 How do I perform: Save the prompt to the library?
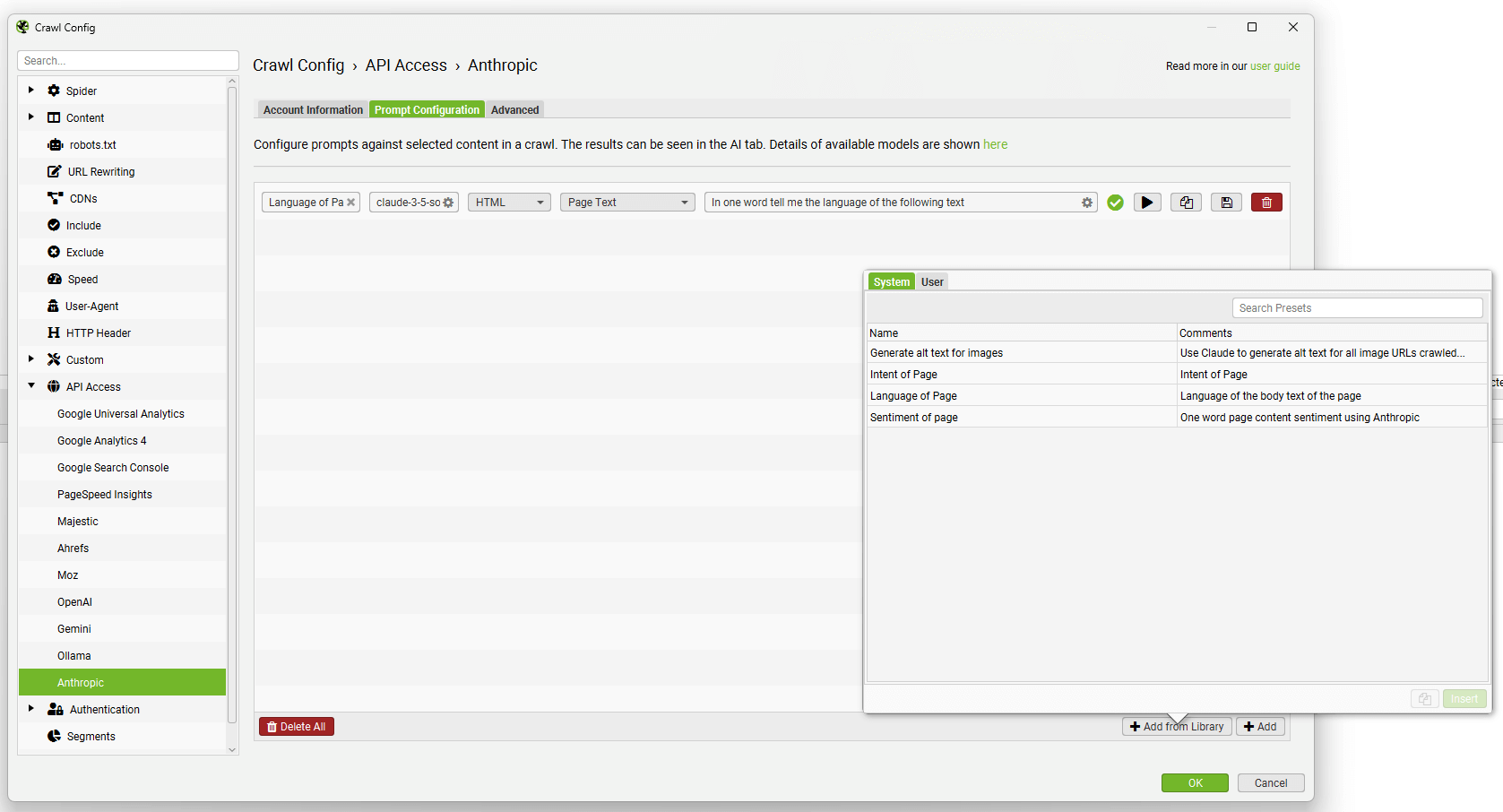(1226, 202)
